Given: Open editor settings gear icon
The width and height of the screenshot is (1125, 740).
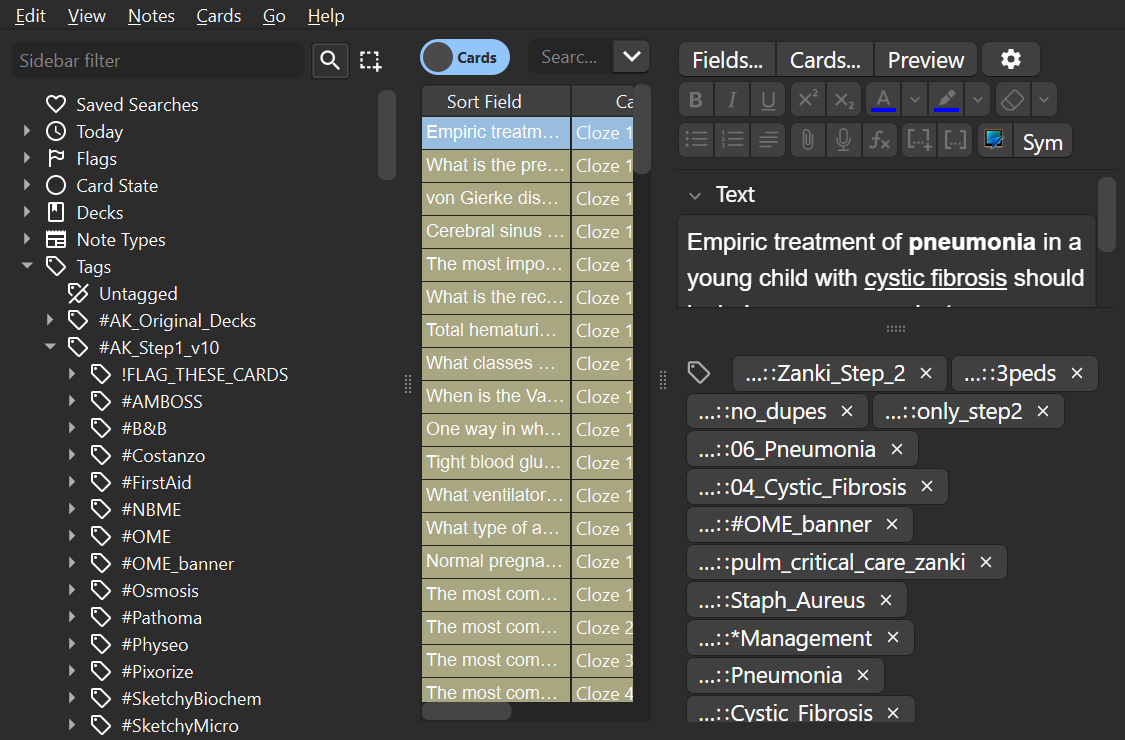Looking at the screenshot, I should (x=1011, y=60).
